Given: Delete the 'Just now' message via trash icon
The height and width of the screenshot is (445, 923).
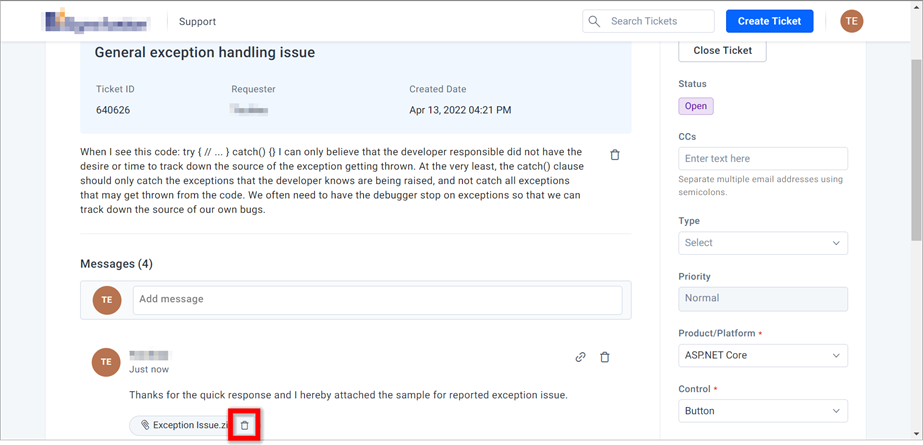Looking at the screenshot, I should click(605, 357).
